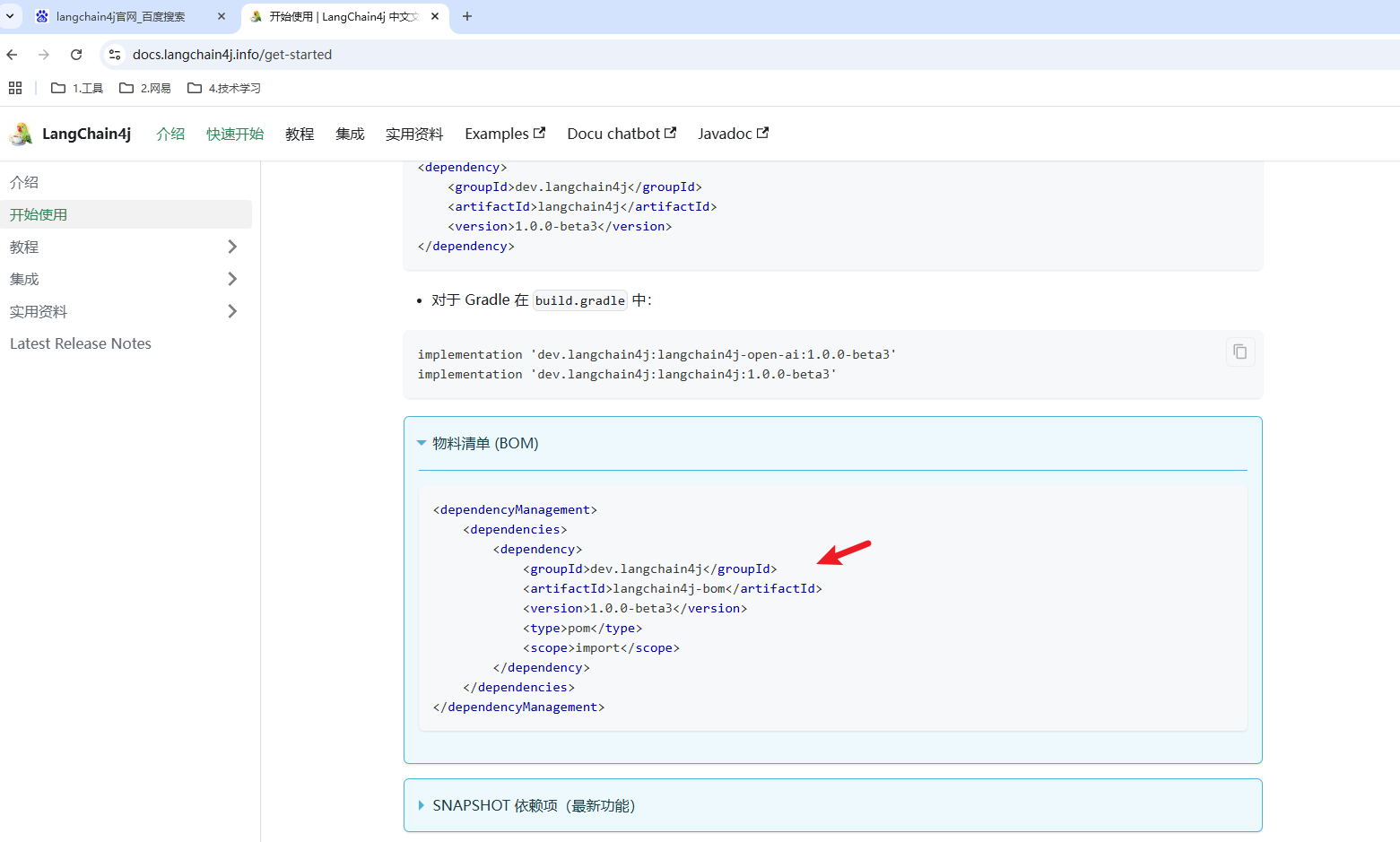Click the <scope>import</scope> line

click(x=601, y=647)
